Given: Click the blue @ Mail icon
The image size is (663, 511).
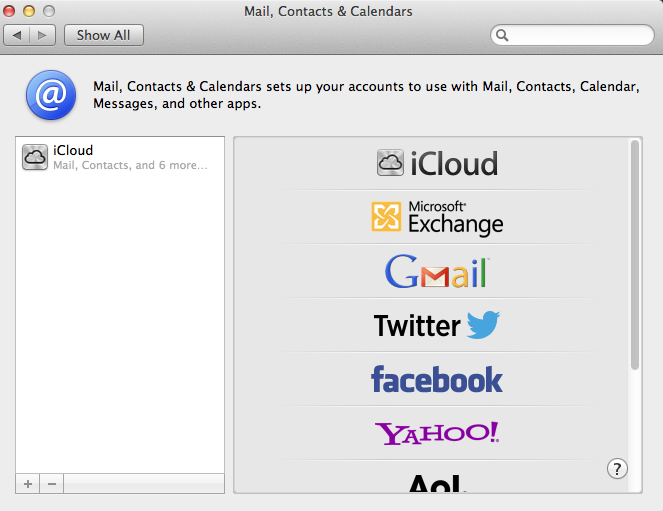Looking at the screenshot, I should click(x=51, y=95).
